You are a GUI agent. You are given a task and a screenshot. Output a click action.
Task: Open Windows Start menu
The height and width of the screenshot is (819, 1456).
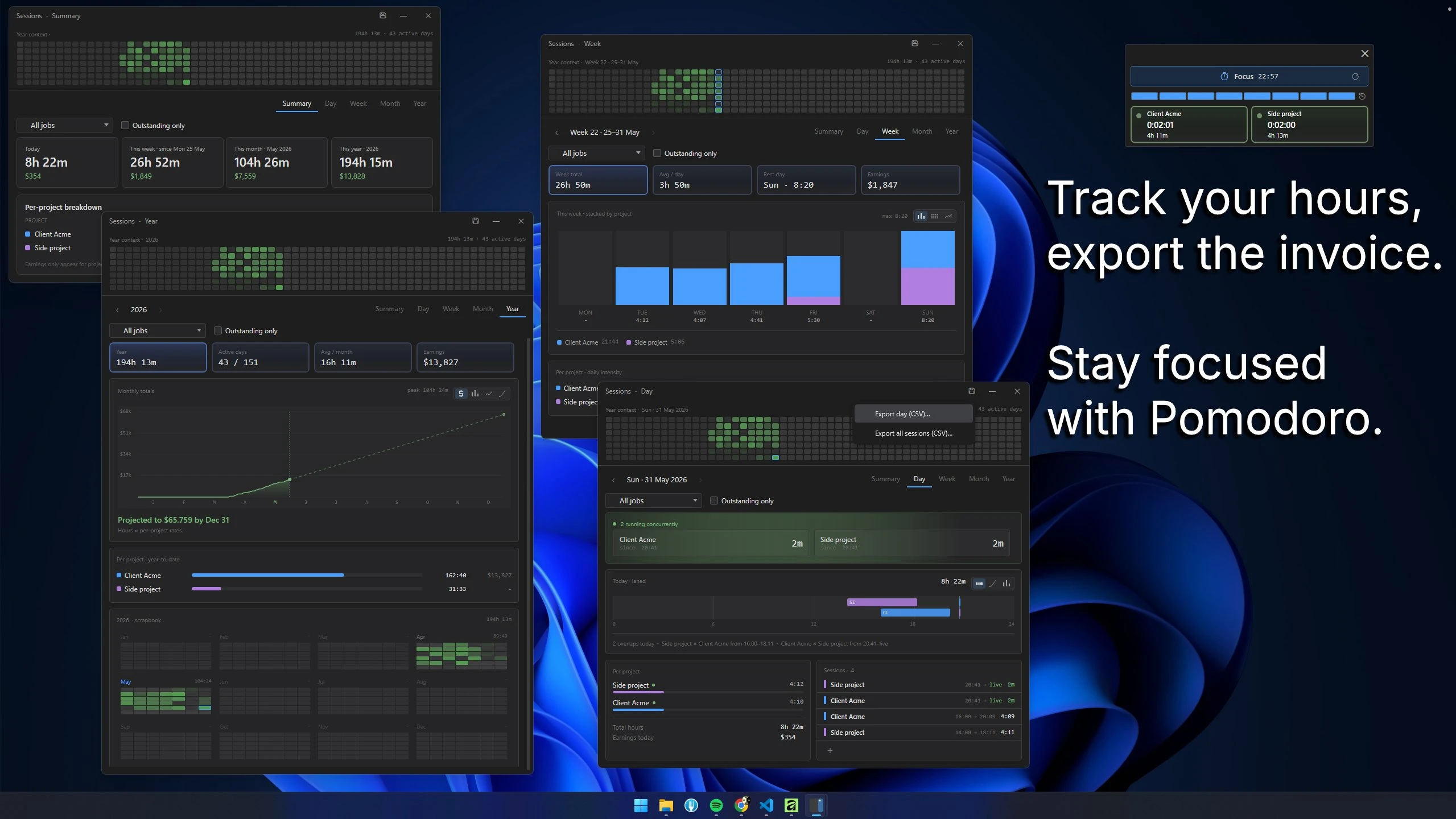coord(641,805)
